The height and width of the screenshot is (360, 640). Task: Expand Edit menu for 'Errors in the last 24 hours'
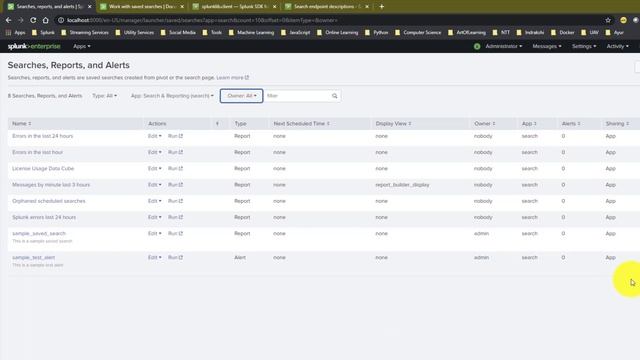click(x=154, y=136)
